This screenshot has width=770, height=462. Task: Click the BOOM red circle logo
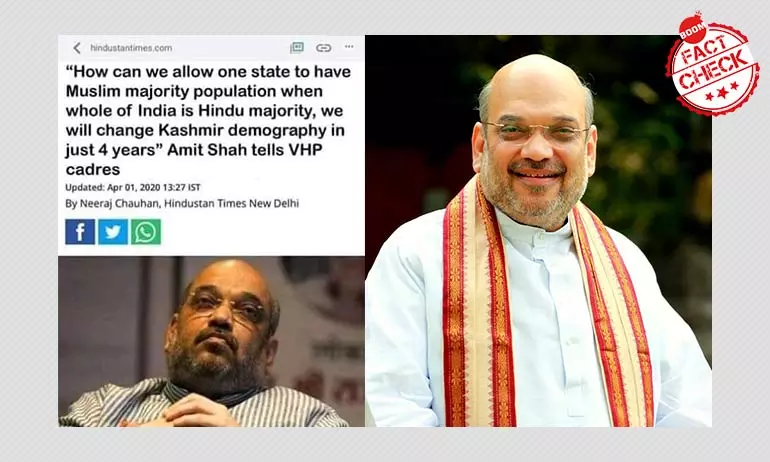click(693, 29)
